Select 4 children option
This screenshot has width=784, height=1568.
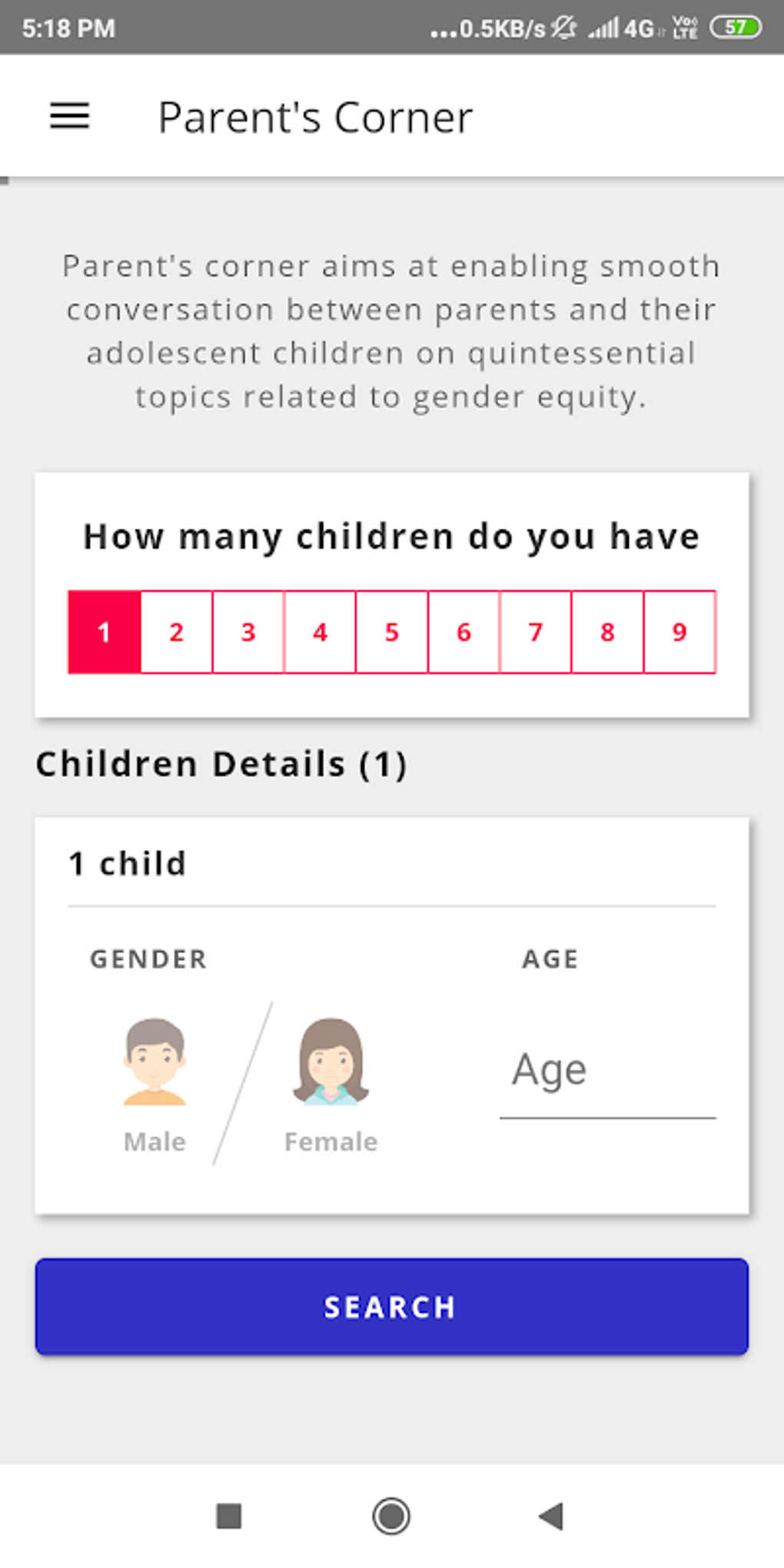(320, 632)
